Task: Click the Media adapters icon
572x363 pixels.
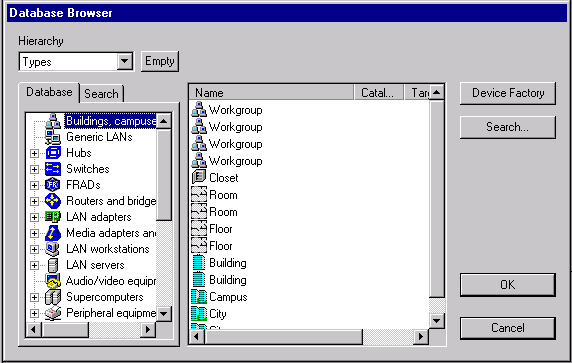Action: tap(53, 233)
